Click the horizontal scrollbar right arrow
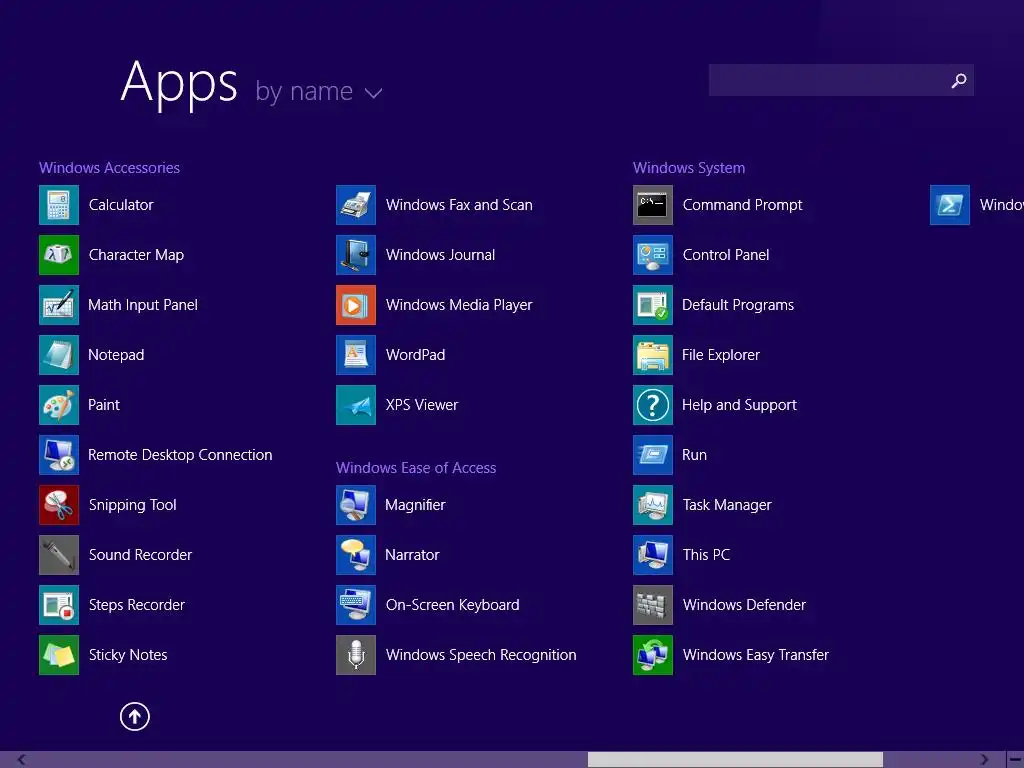Viewport: 1024px width, 768px height. click(x=984, y=760)
